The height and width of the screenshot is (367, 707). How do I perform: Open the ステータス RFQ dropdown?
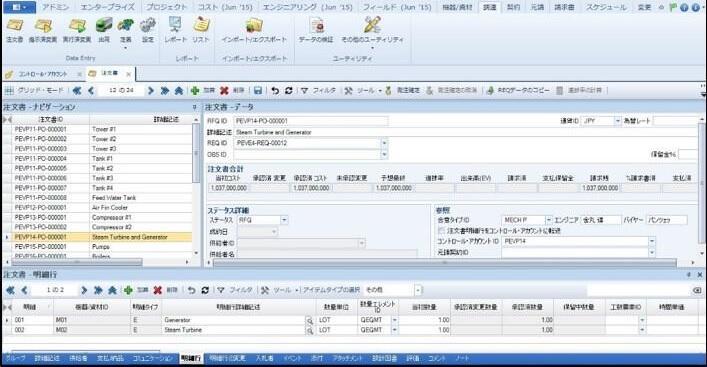[284, 220]
